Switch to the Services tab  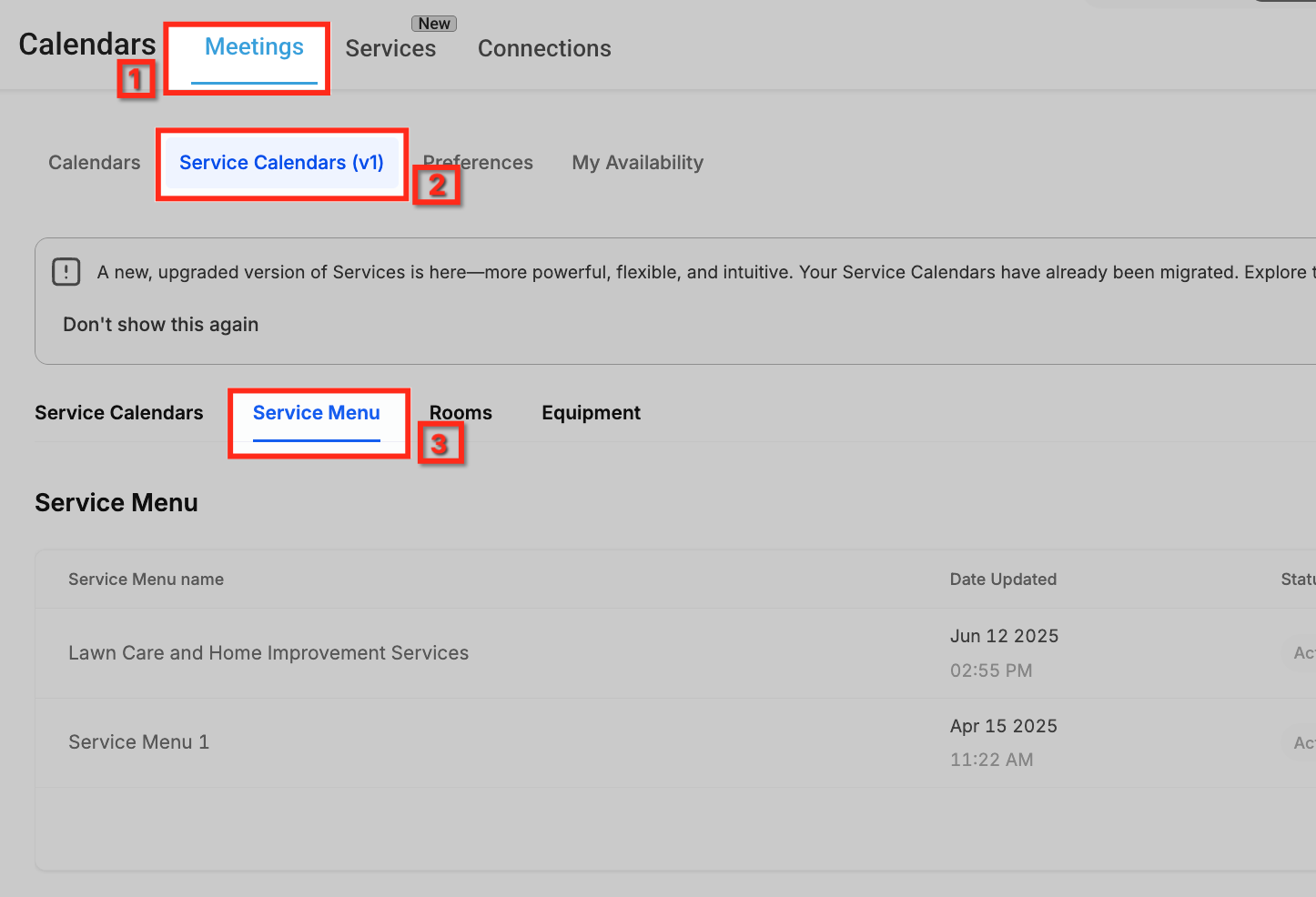390,48
